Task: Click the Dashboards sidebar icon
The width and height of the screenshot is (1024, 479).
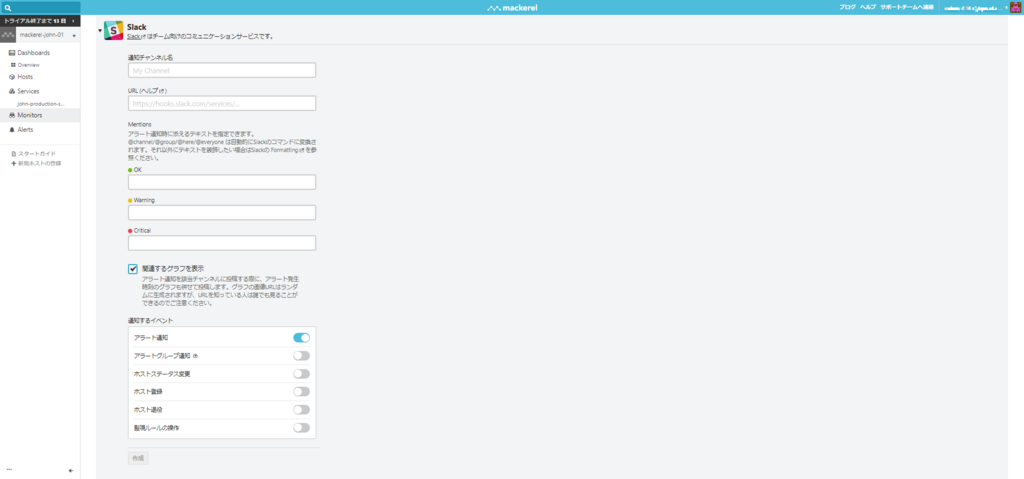Action: click(12, 53)
